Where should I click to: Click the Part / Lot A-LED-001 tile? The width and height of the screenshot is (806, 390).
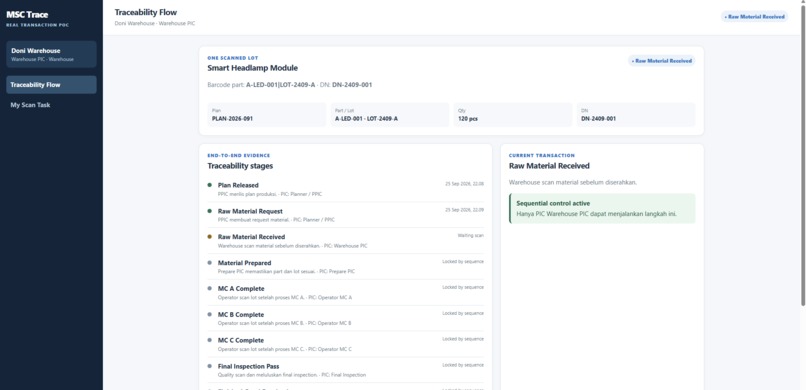point(390,115)
